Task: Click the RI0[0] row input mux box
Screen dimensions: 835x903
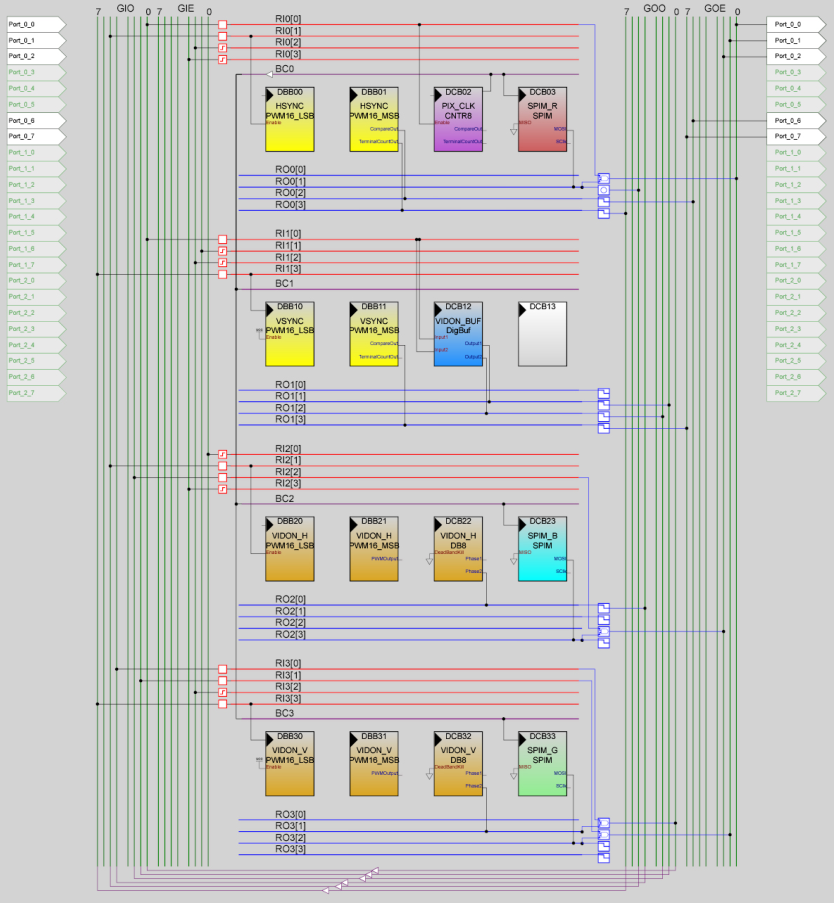Action: point(223,25)
